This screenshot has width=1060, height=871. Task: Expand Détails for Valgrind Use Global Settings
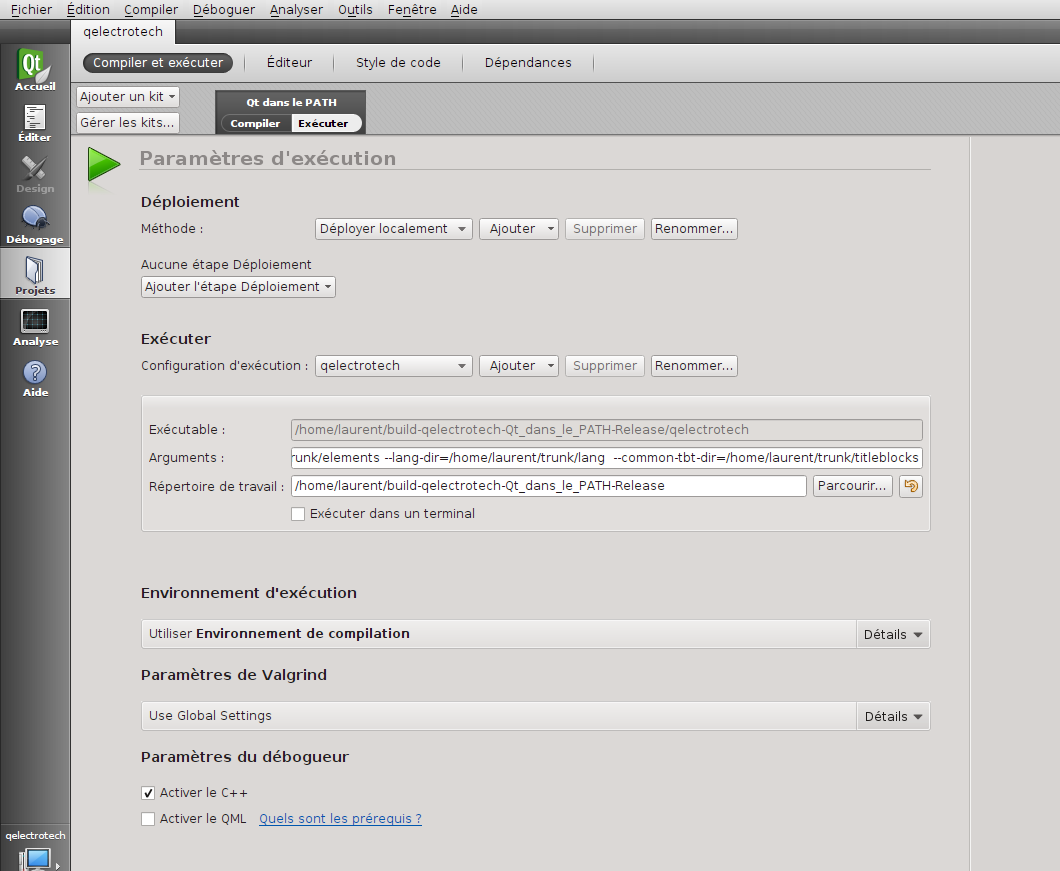(893, 716)
